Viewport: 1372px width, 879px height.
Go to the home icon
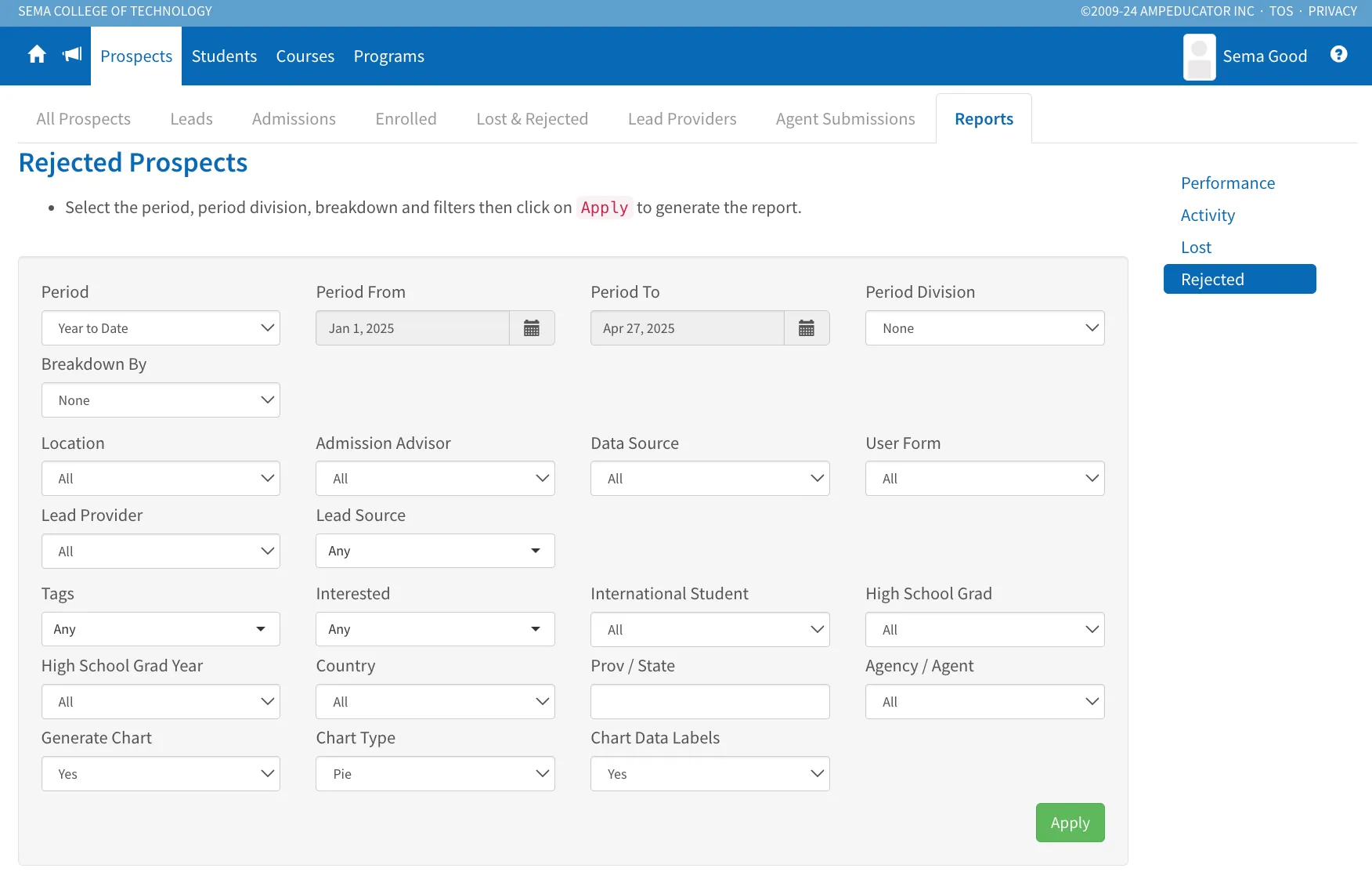click(37, 55)
